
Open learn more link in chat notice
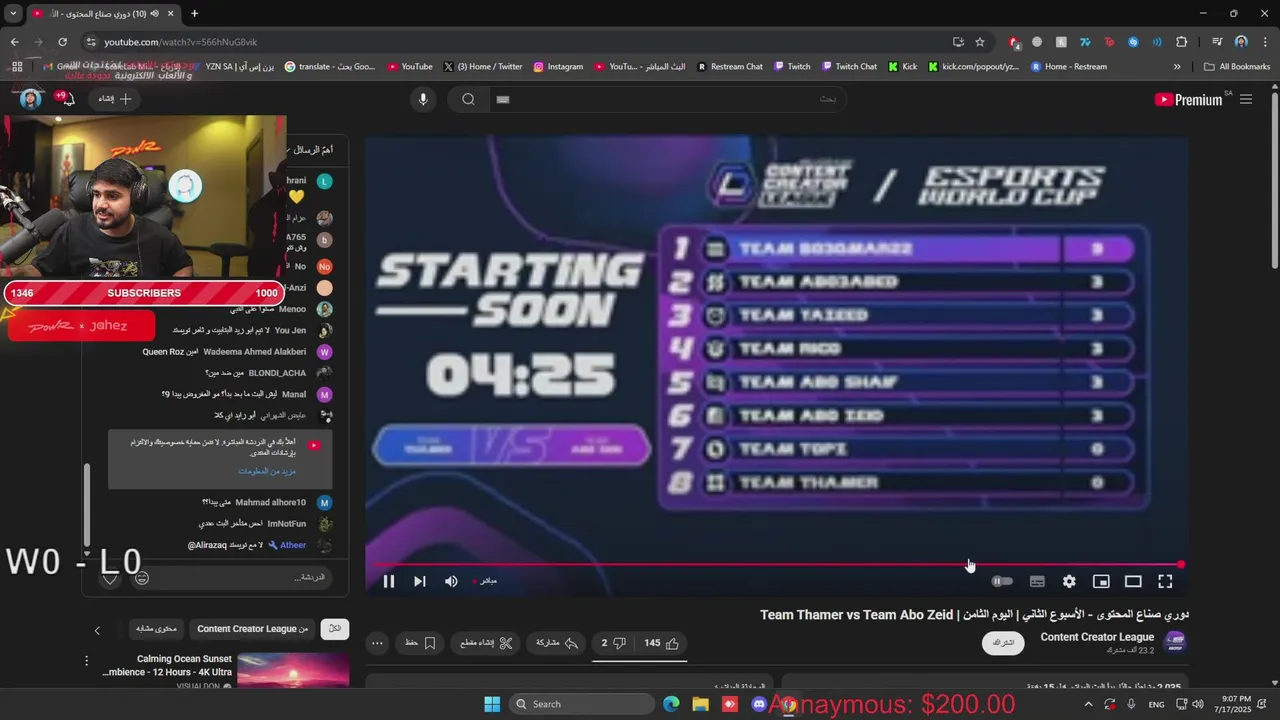tap(266, 471)
